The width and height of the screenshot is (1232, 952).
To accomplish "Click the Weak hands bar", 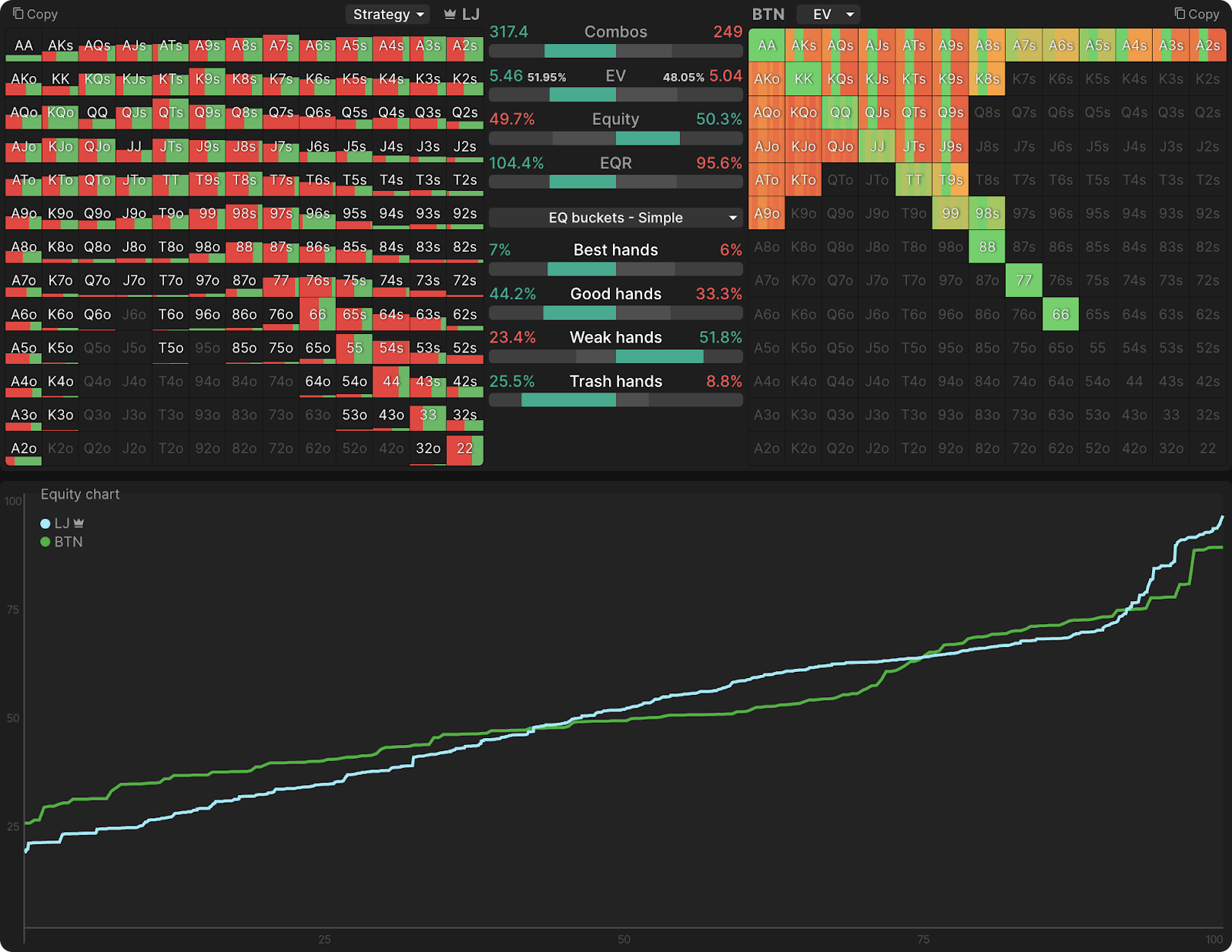I will 615,356.
